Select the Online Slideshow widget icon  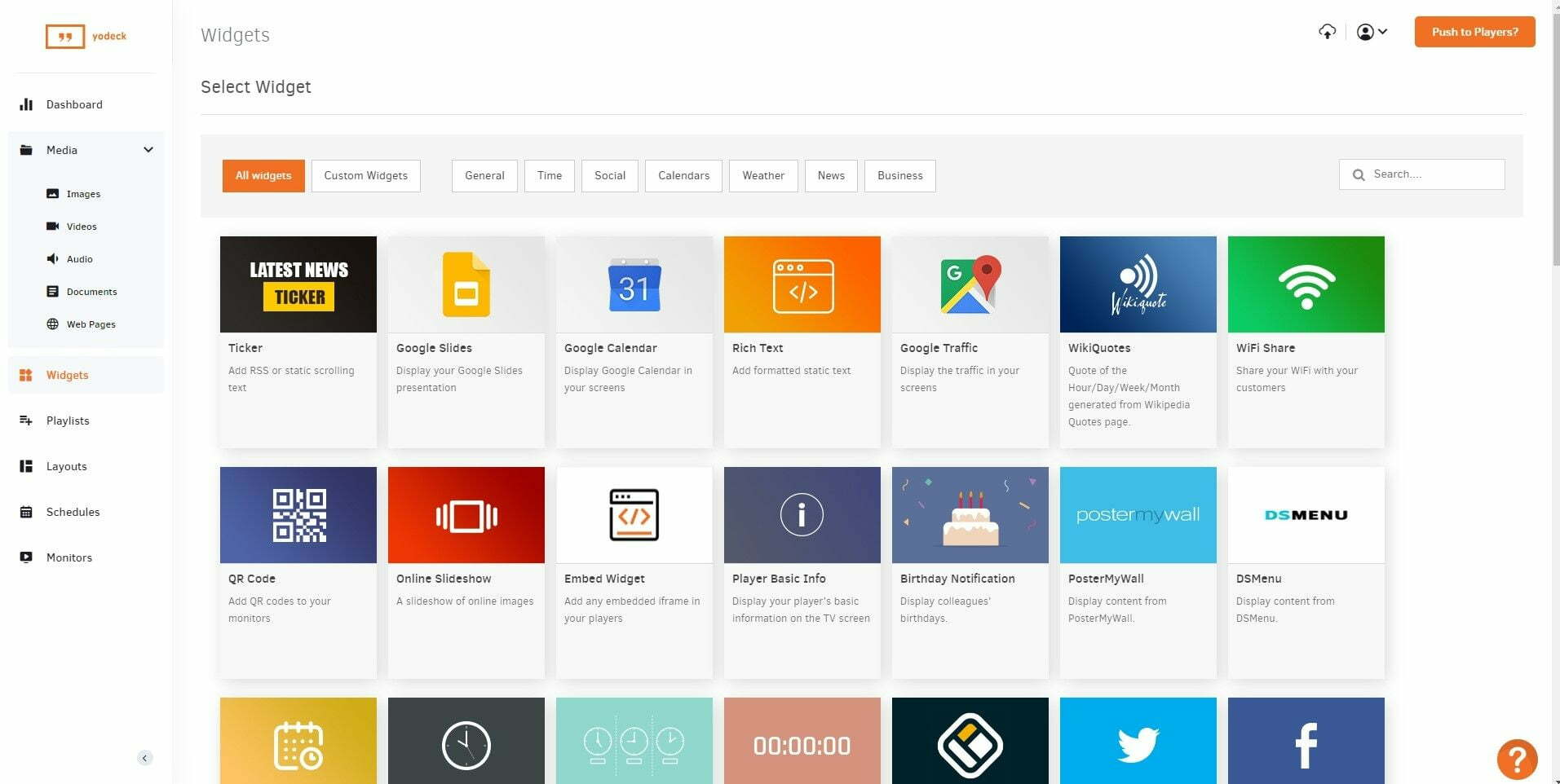(466, 515)
